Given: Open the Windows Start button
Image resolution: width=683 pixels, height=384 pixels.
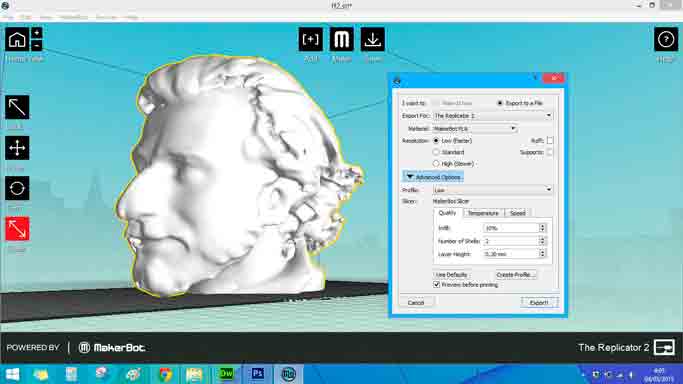Looking at the screenshot, I should [12, 374].
